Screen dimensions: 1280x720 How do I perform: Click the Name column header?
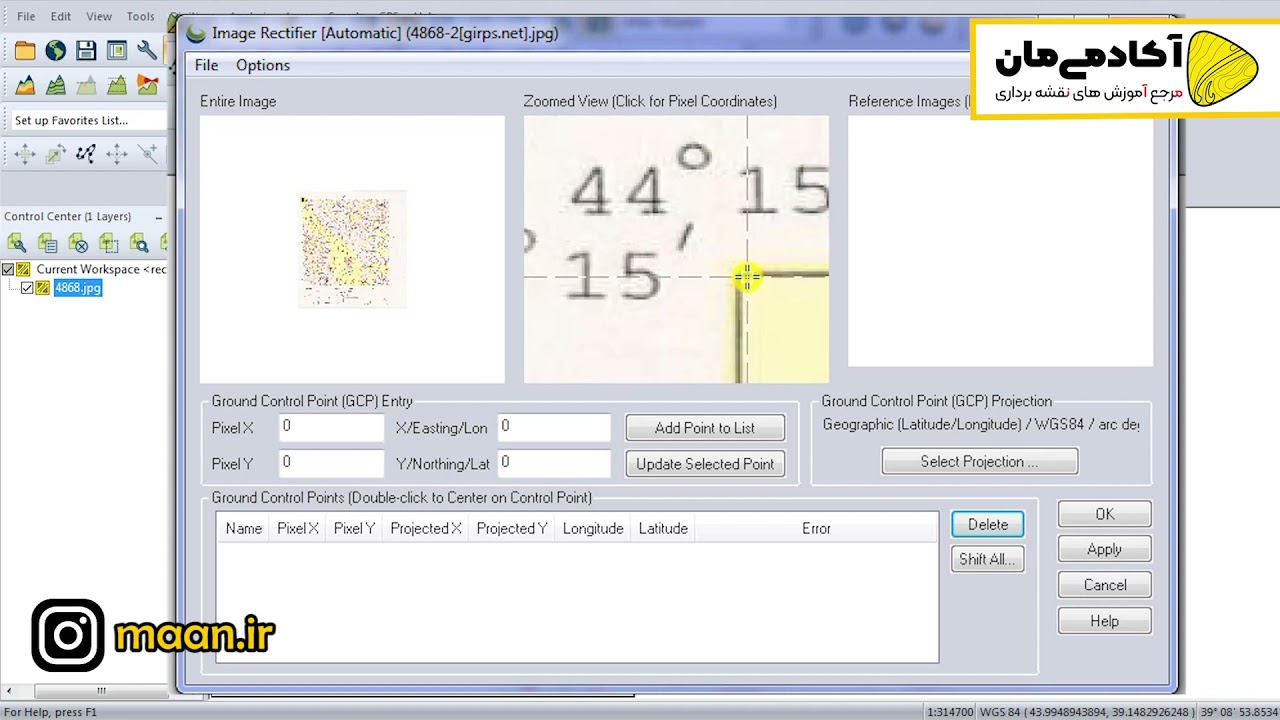coord(243,529)
